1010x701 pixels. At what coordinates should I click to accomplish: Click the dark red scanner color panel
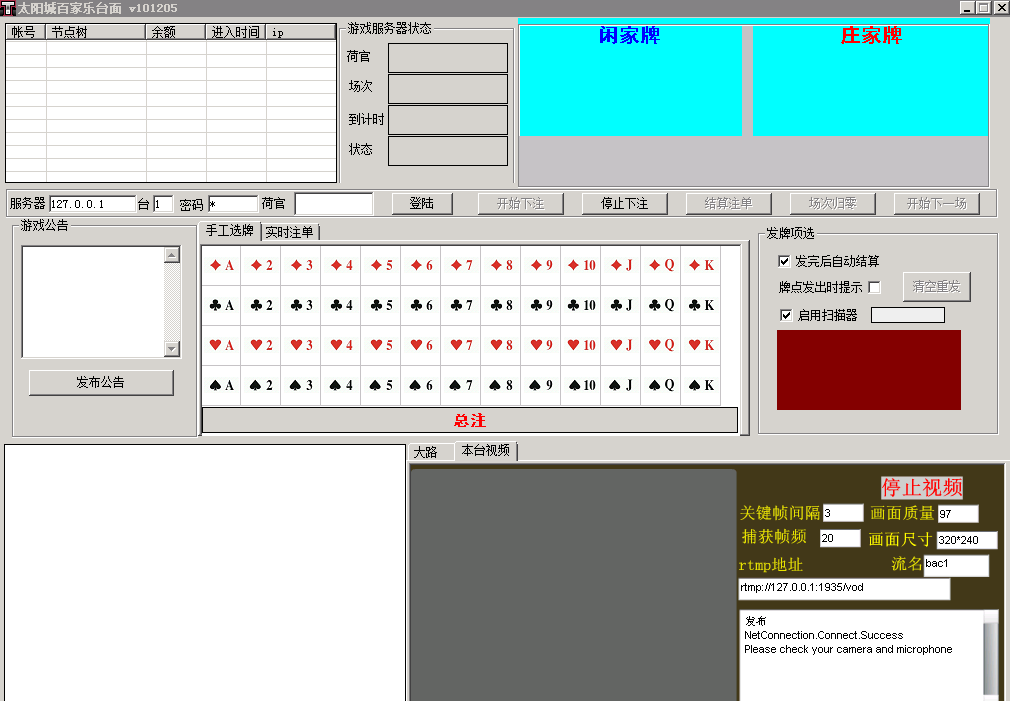tap(868, 370)
